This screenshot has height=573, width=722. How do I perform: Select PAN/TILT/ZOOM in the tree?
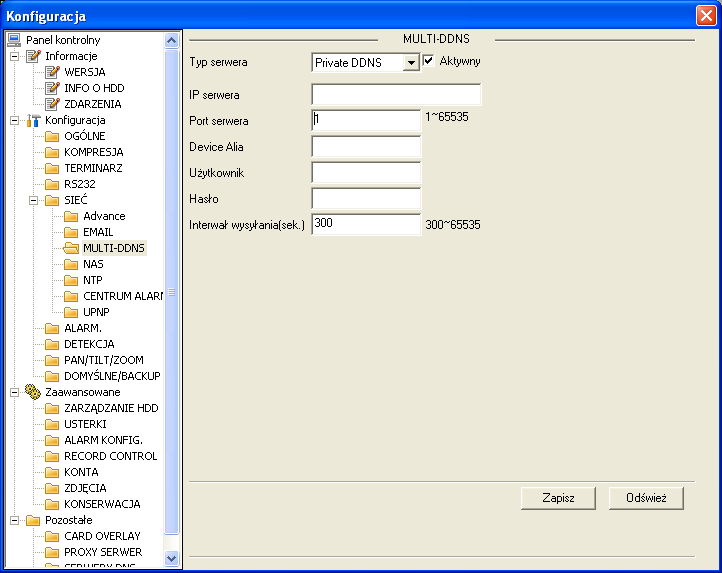[104, 360]
